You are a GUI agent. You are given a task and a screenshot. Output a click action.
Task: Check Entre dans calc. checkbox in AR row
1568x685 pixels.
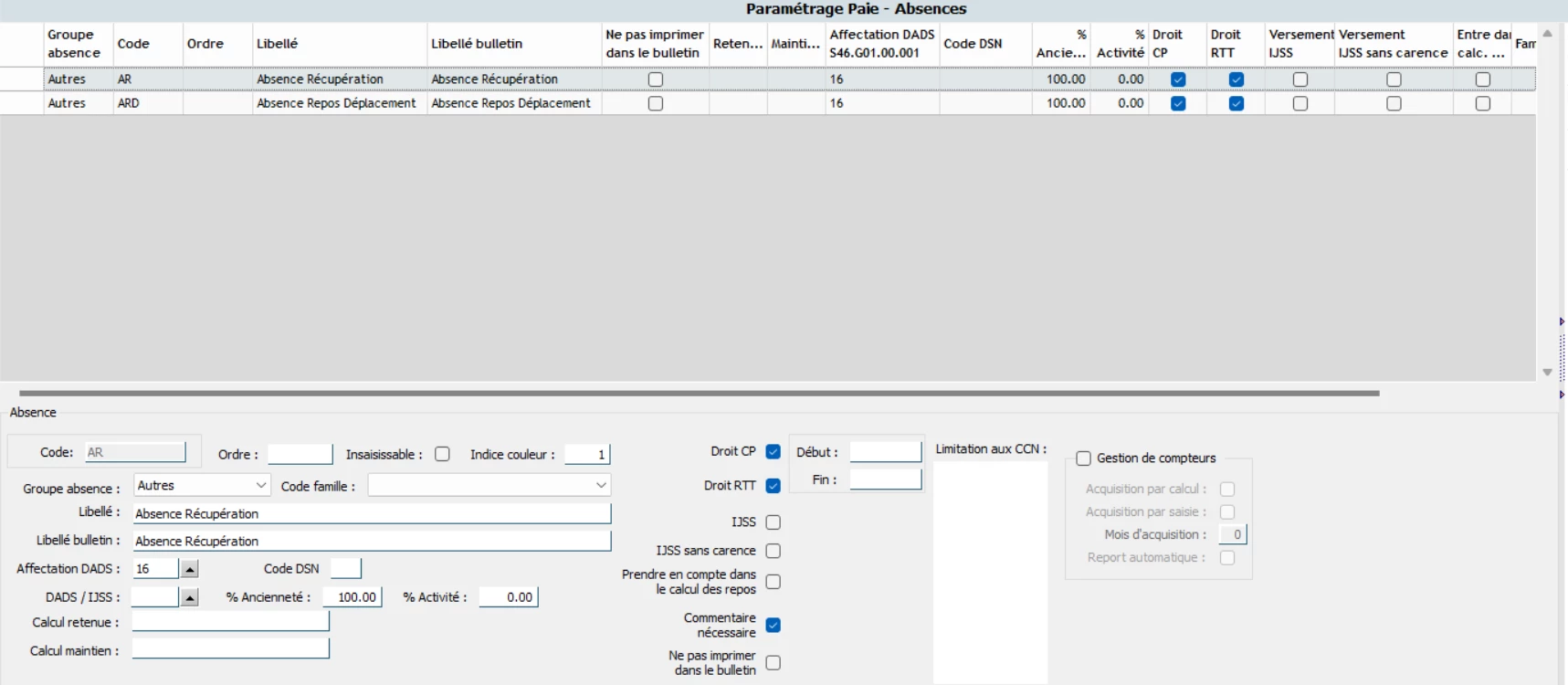[x=1483, y=79]
